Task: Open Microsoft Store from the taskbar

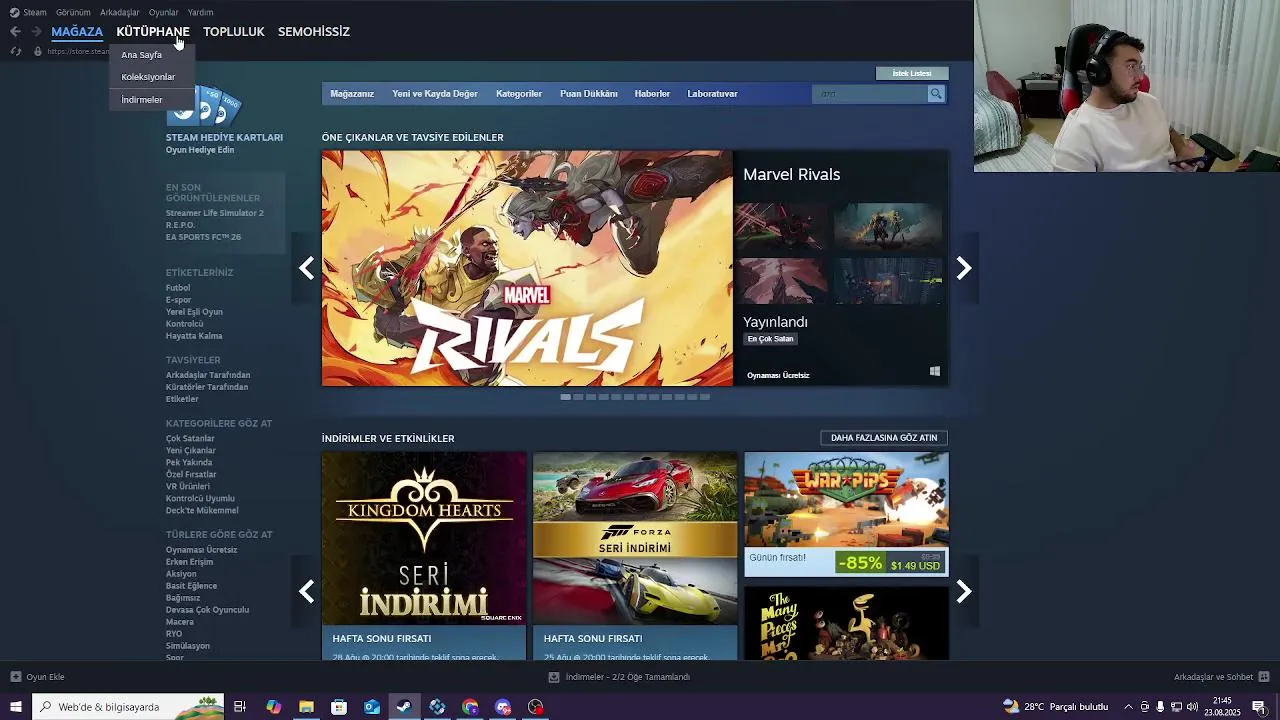Action: pyautogui.click(x=339, y=707)
